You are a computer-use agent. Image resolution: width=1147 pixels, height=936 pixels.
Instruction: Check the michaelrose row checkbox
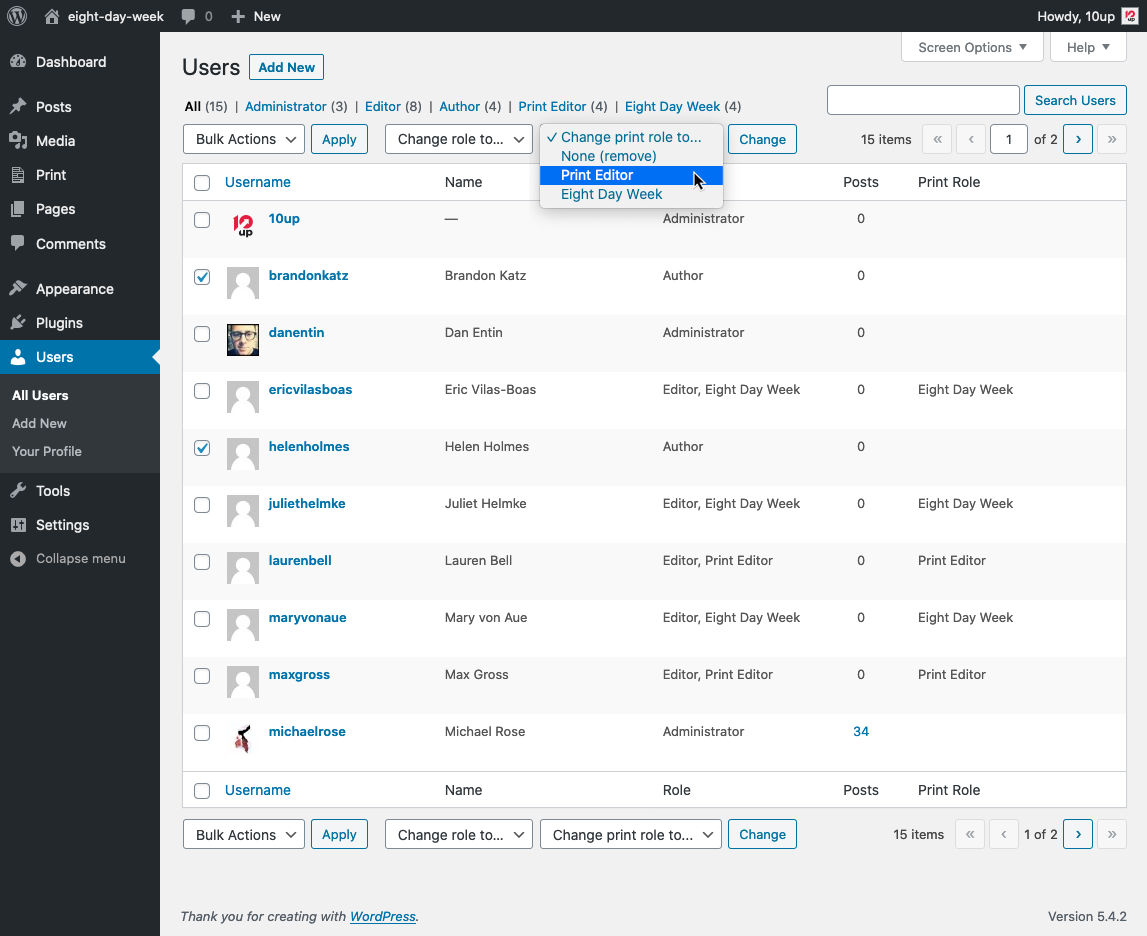[x=202, y=733]
